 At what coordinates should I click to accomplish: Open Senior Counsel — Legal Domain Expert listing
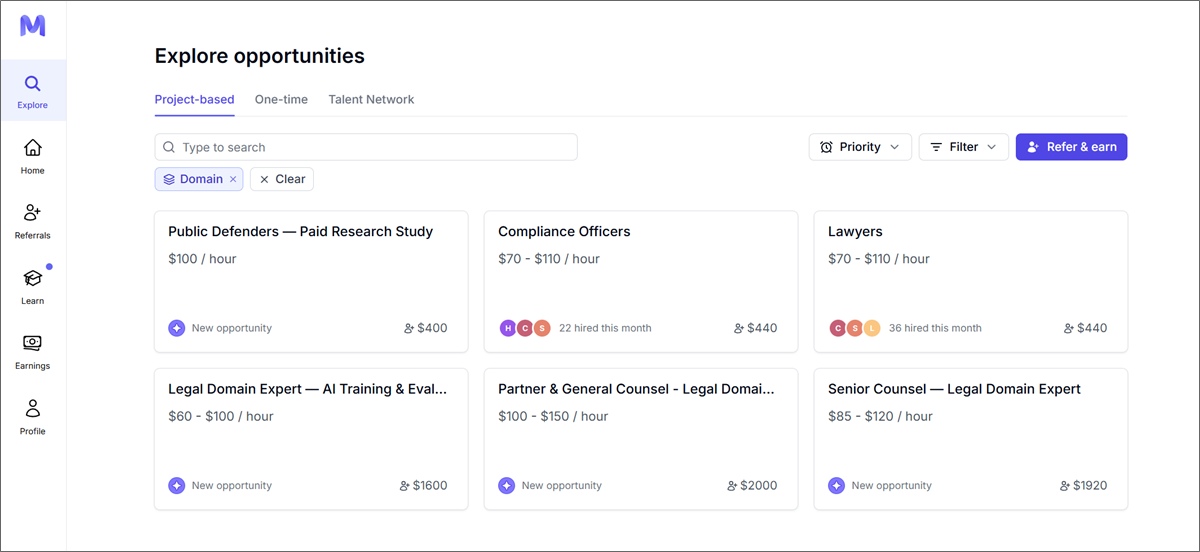pos(971,439)
